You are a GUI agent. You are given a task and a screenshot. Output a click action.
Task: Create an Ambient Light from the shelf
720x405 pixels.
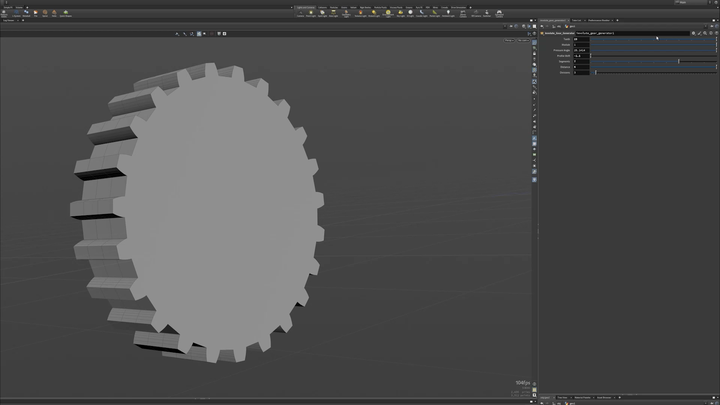448,13
